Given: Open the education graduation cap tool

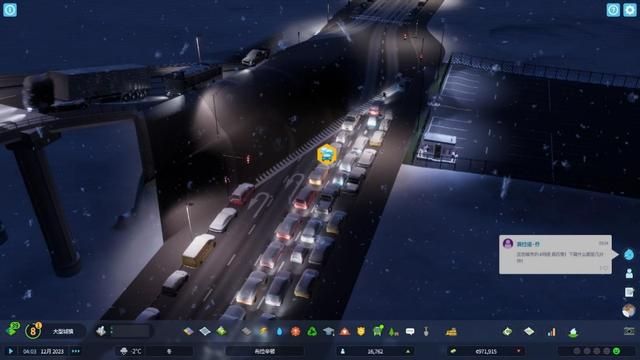Looking at the screenshot, I should (x=329, y=331).
